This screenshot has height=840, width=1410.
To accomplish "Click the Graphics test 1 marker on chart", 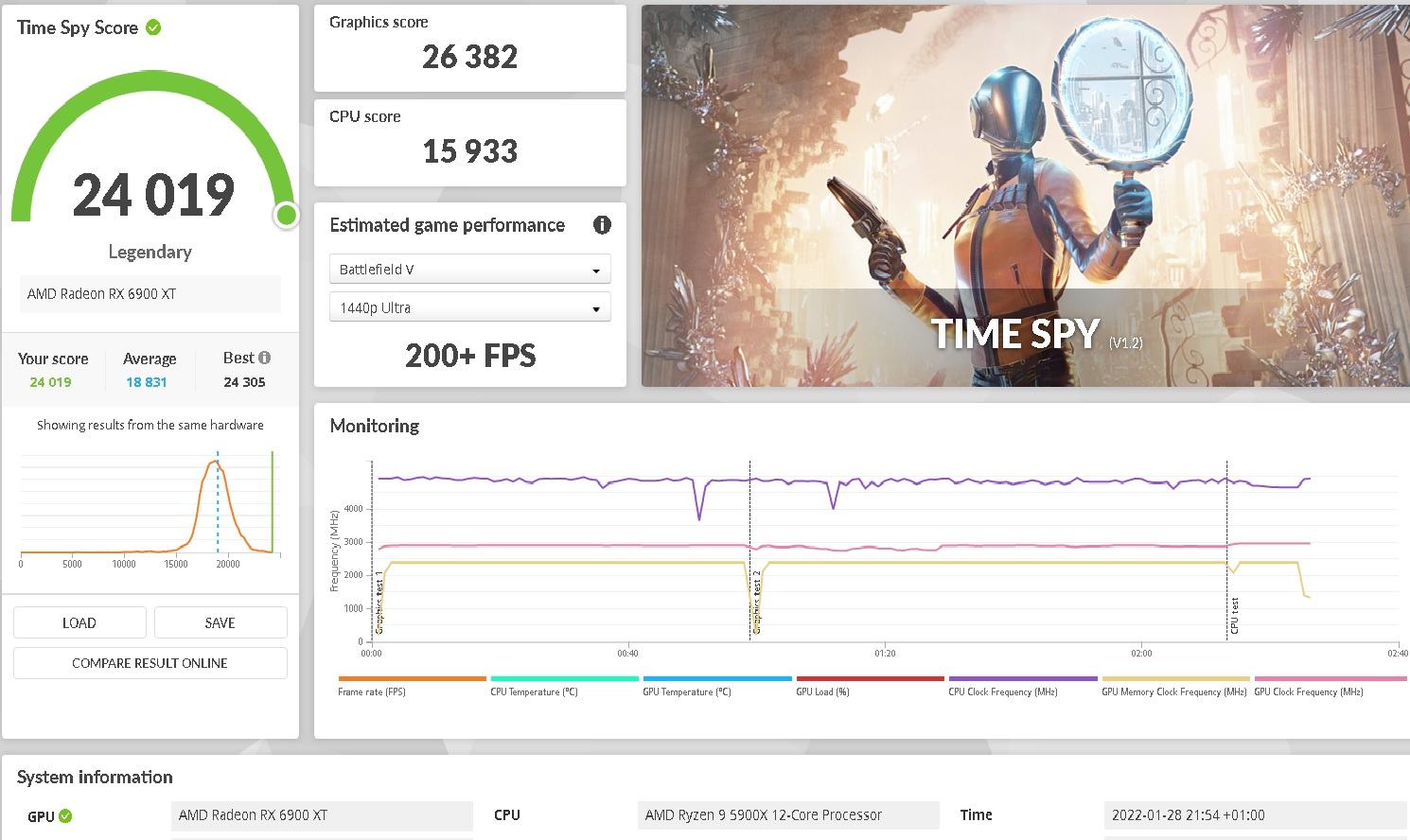I will 379,602.
